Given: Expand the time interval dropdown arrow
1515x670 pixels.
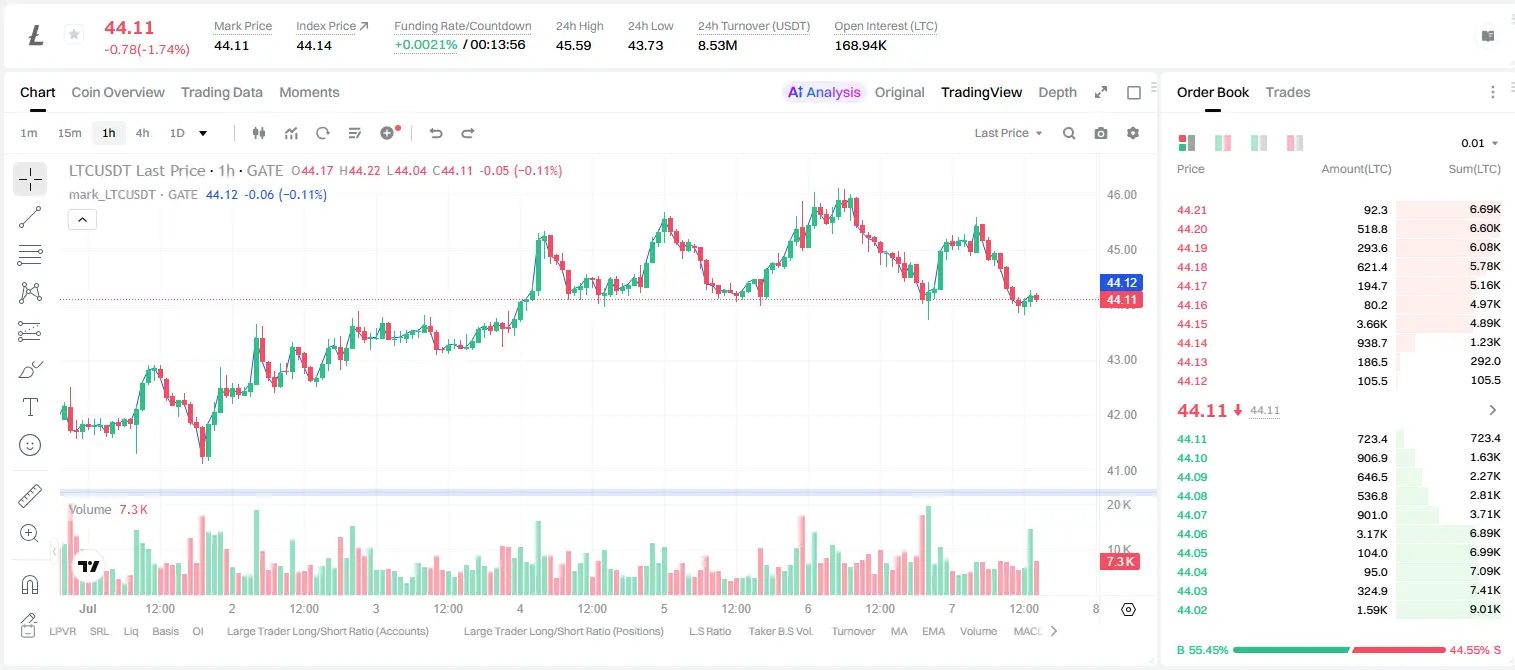Looking at the screenshot, I should click(x=203, y=133).
